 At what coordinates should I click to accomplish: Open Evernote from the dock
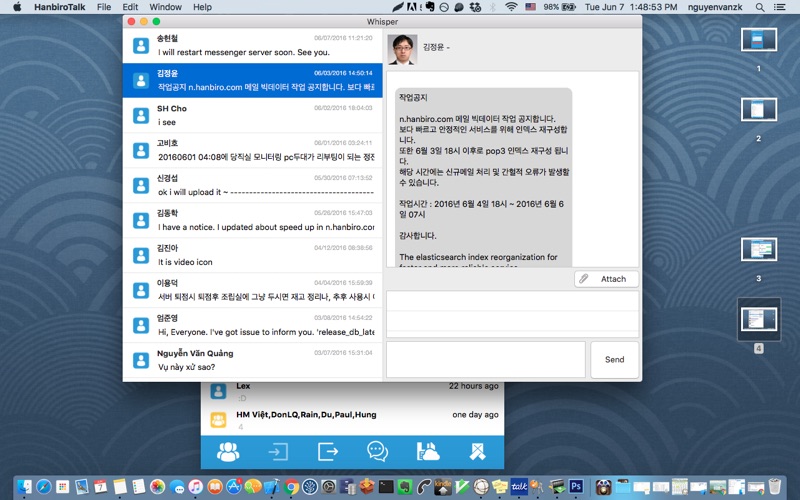click(406, 487)
